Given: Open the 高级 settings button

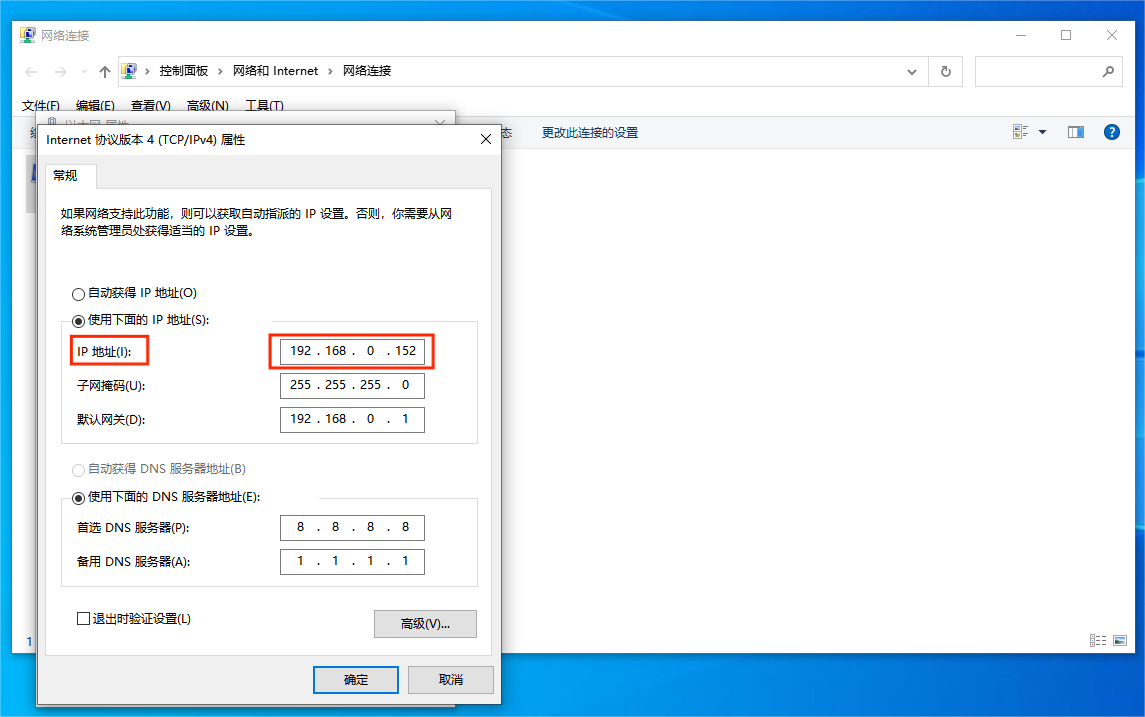Looking at the screenshot, I should (x=425, y=623).
